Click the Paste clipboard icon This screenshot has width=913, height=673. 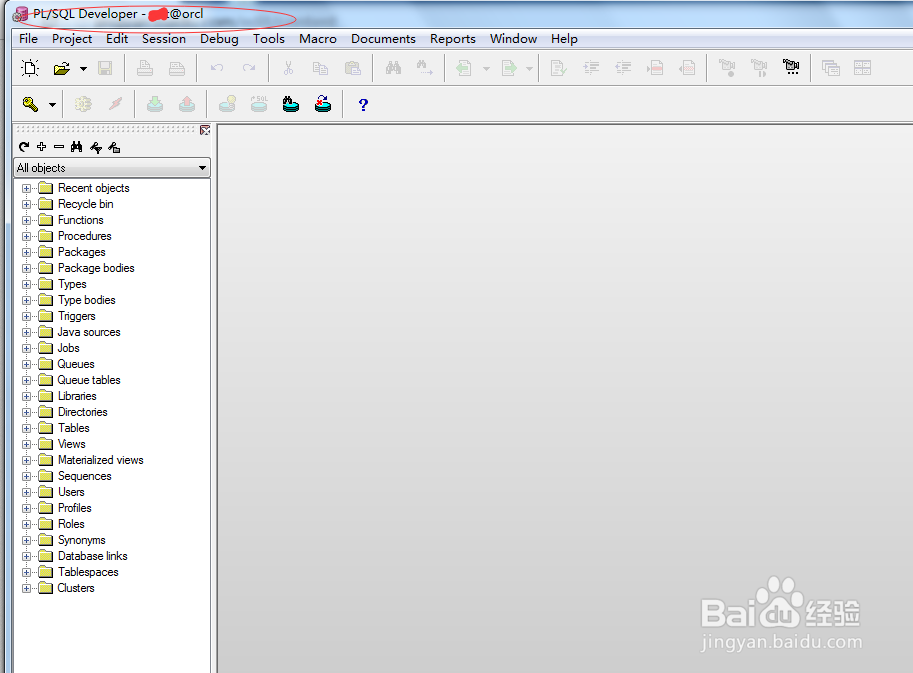coord(352,68)
